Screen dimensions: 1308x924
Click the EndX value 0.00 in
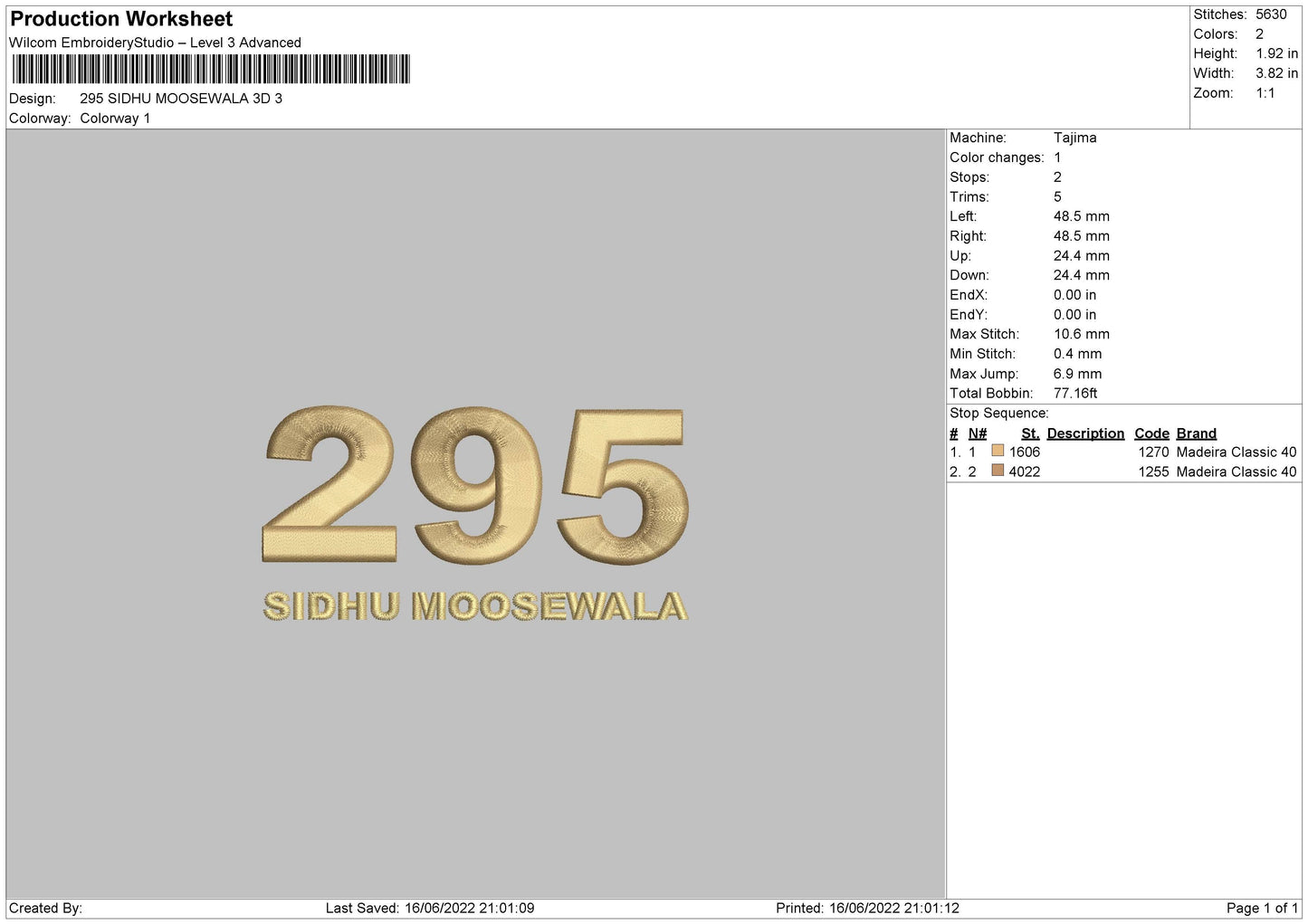[1074, 295]
